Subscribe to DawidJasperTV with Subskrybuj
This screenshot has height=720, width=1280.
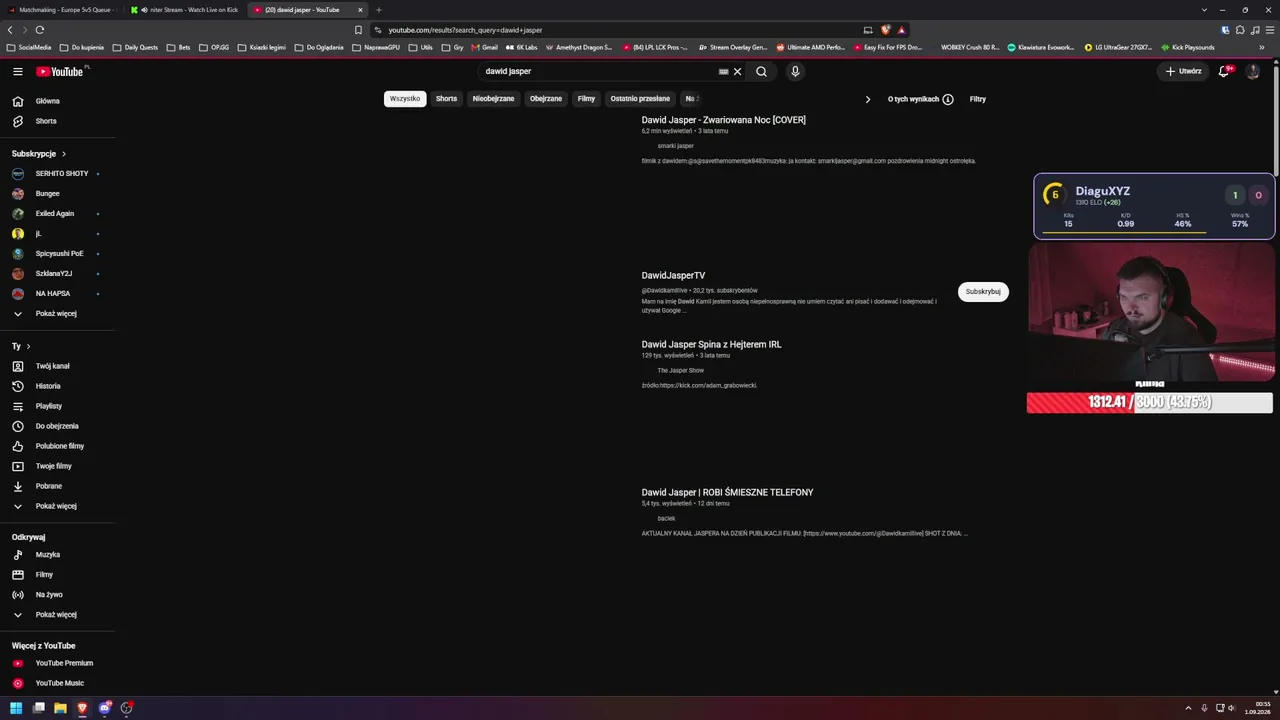click(x=983, y=292)
